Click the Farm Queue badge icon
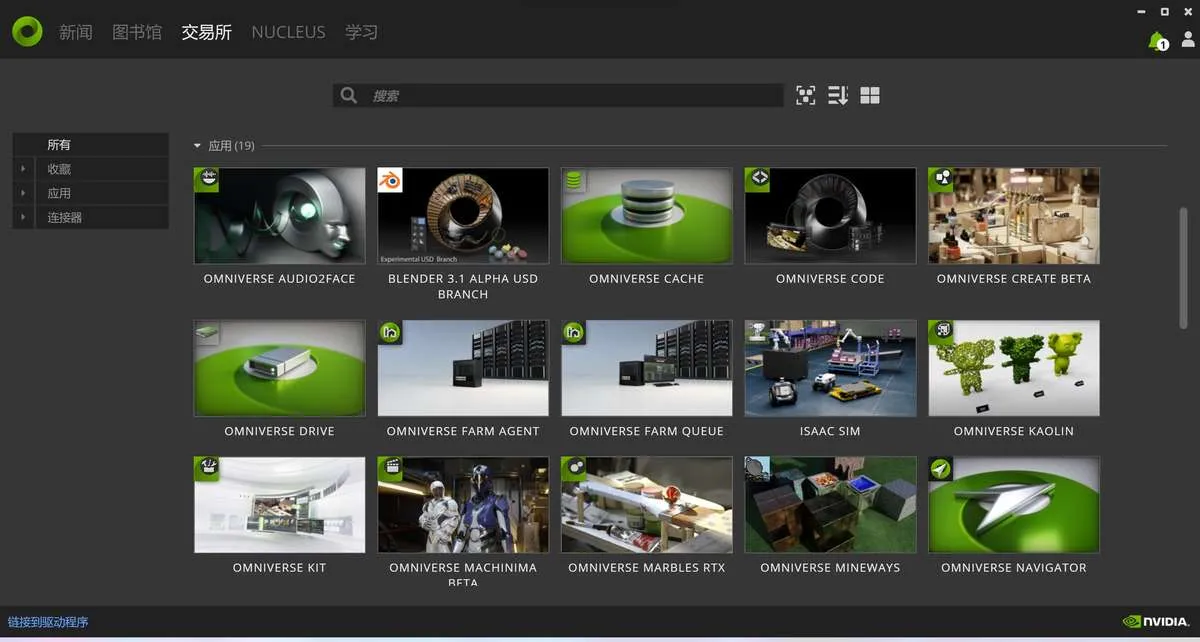Viewport: 1200px width, 642px height. (574, 332)
